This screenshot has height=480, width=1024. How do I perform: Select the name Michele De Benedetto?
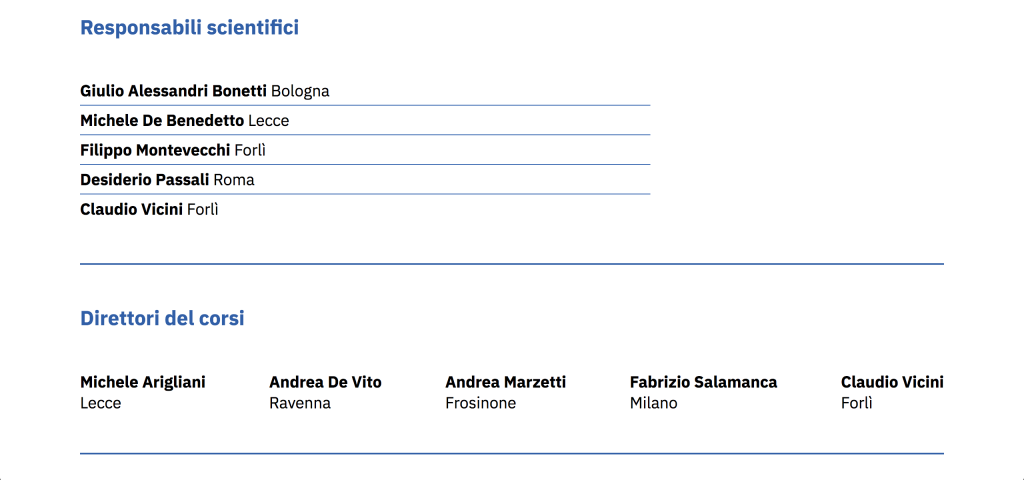161,121
